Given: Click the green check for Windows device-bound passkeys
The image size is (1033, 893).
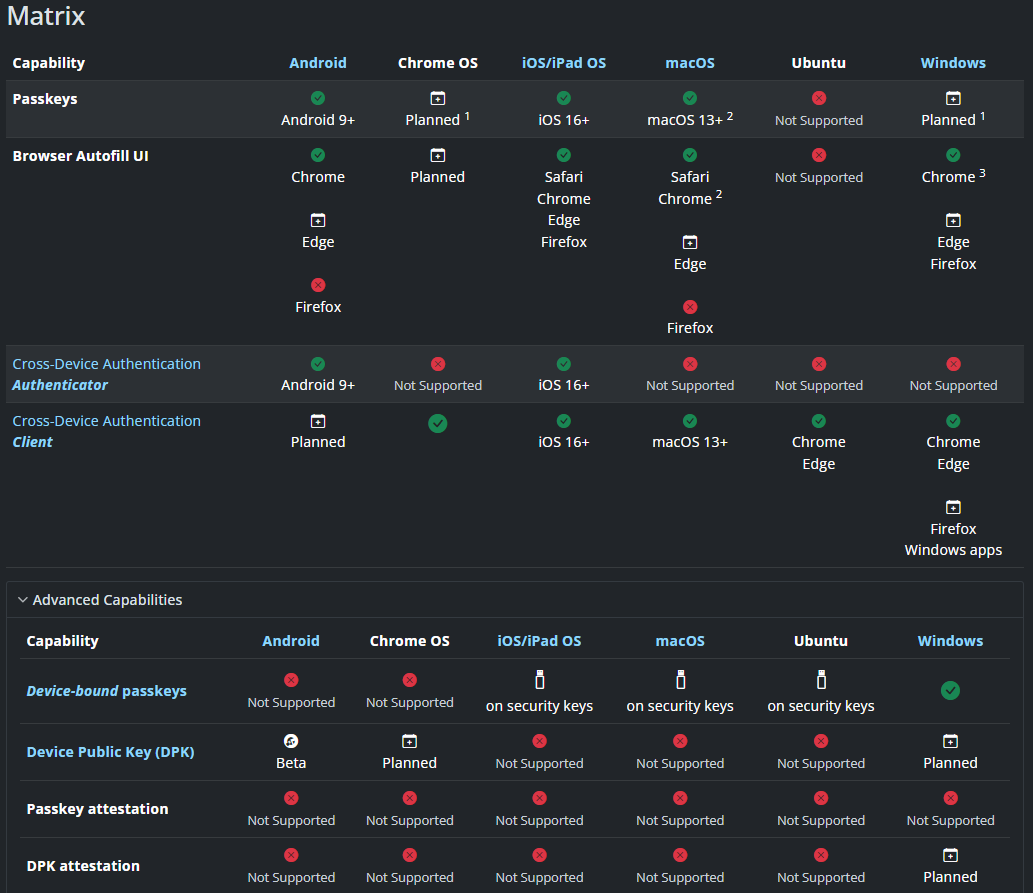Looking at the screenshot, I should tap(950, 690).
